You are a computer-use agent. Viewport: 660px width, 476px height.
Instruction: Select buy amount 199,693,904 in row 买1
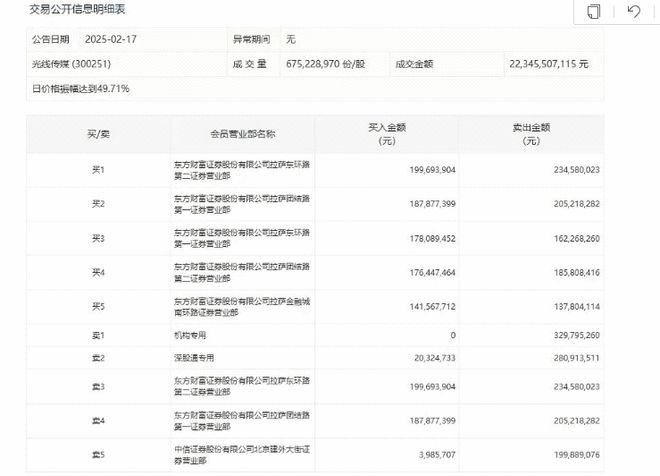[433, 170]
